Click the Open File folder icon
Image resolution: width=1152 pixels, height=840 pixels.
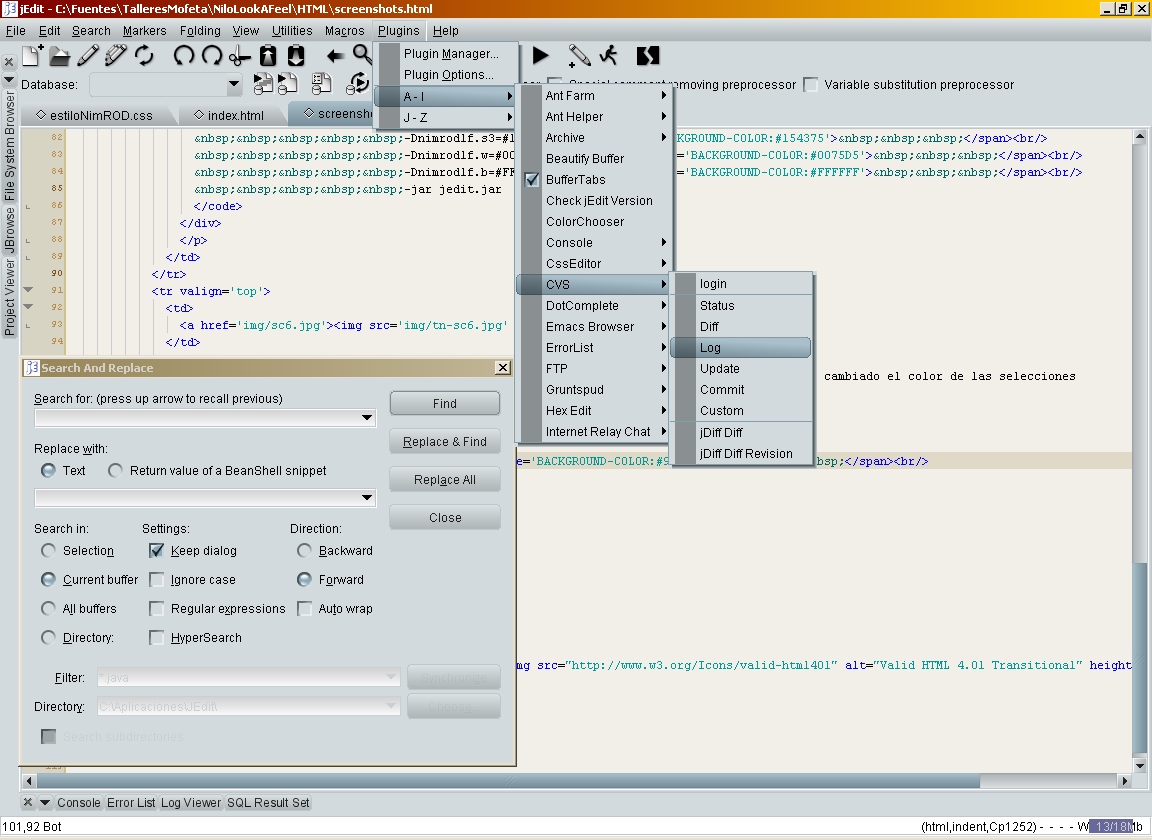pos(60,56)
